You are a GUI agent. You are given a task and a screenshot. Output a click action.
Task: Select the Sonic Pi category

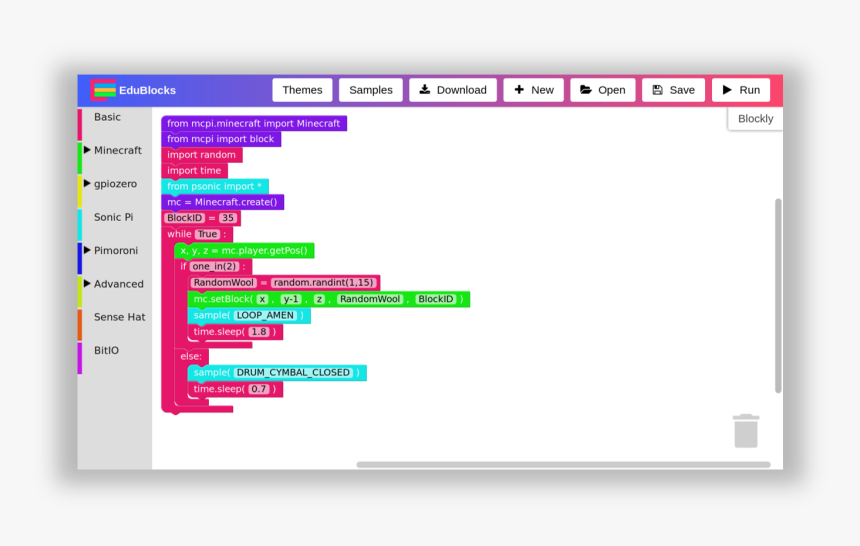coord(115,217)
